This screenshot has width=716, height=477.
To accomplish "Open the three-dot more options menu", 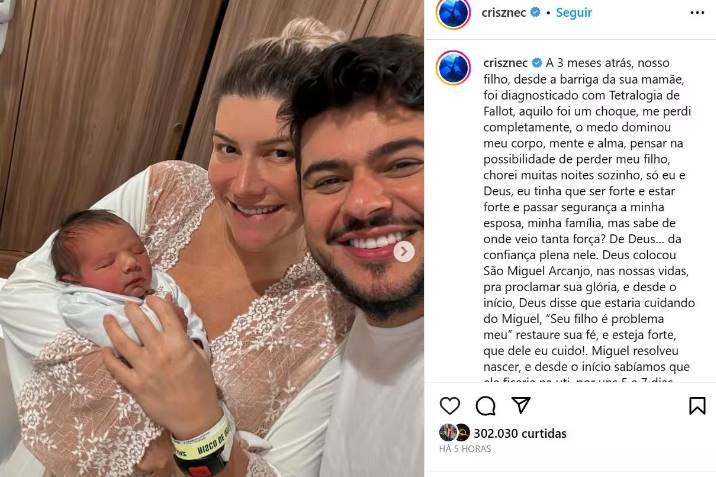I will pos(697,13).
